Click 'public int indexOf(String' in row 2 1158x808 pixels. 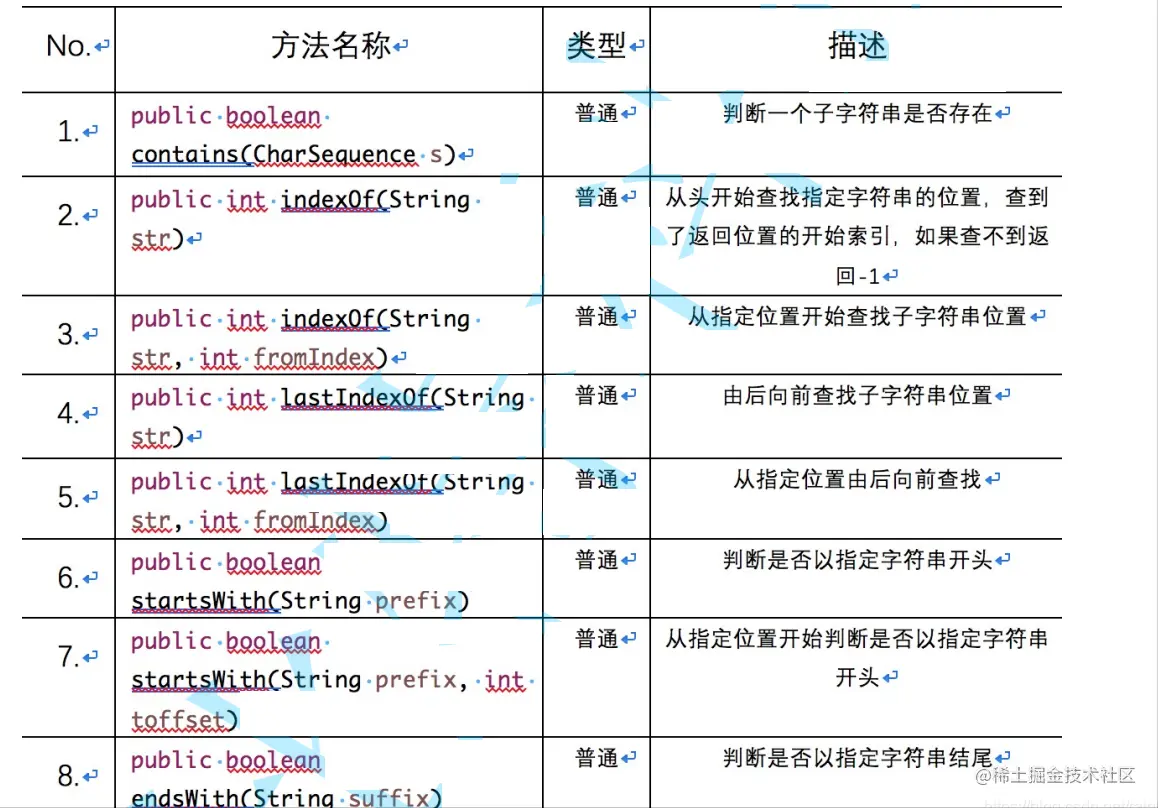tap(301, 199)
